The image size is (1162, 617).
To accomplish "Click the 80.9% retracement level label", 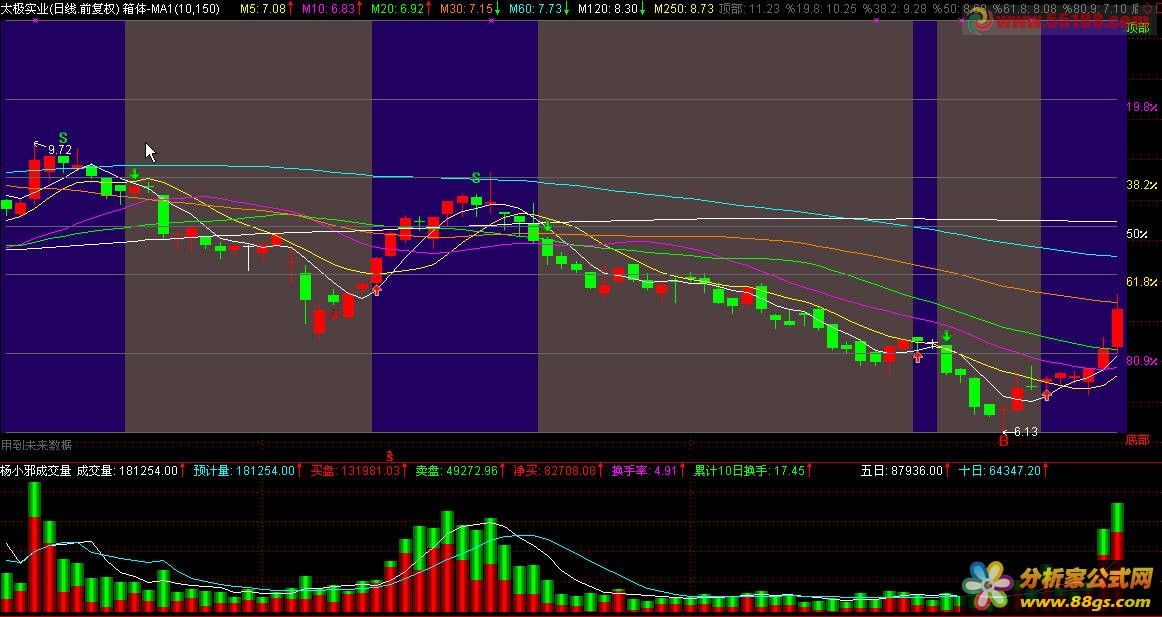I will pos(1142,361).
